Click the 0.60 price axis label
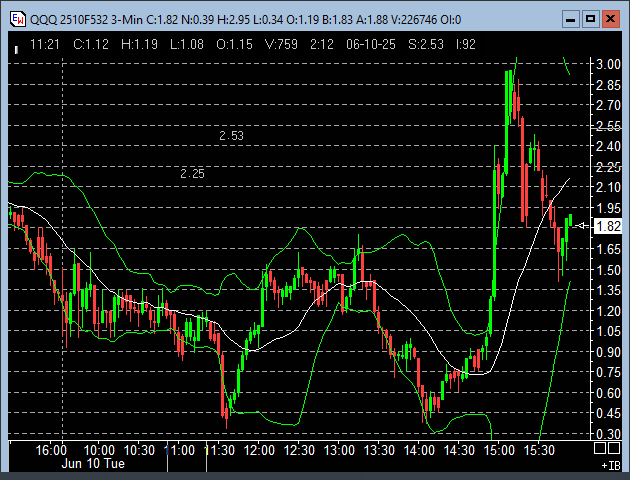Image resolution: width=630 pixels, height=480 pixels. [608, 393]
